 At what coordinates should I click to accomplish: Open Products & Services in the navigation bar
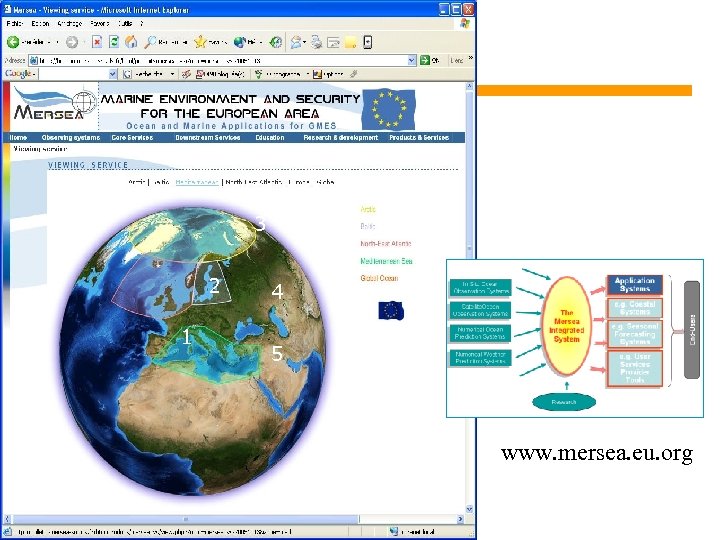click(x=419, y=138)
